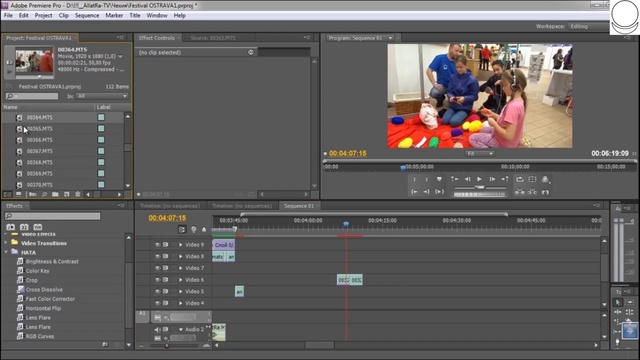This screenshot has height=360, width=640.
Task: Toggle Video 7 track visibility eye
Action: click(158, 268)
